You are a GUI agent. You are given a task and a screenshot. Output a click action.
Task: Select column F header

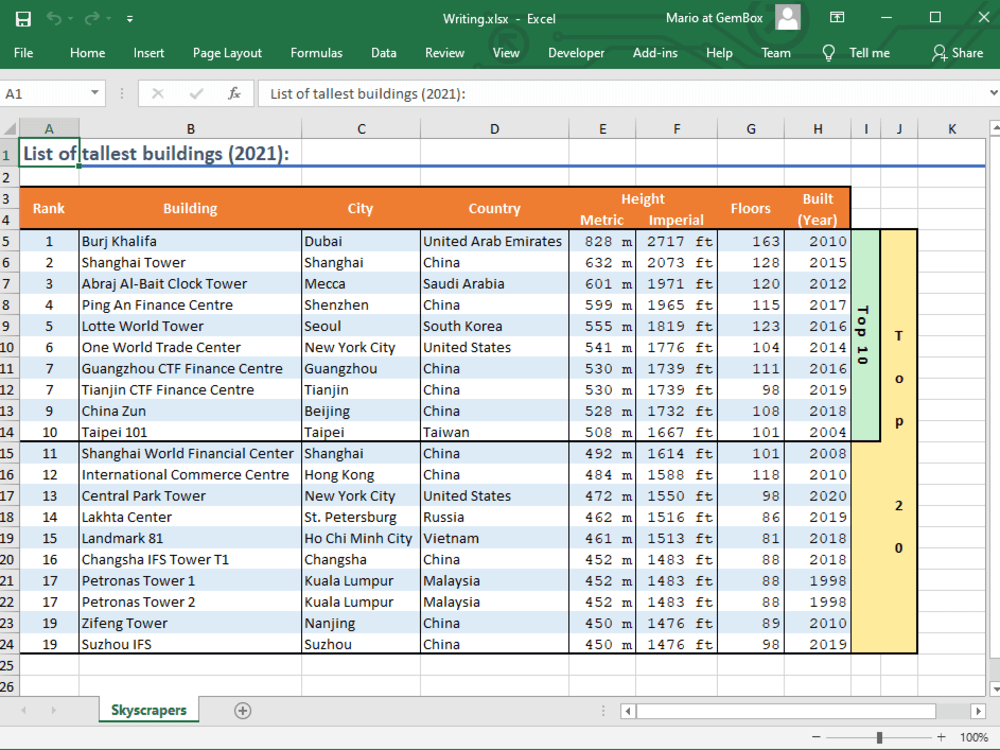point(676,129)
